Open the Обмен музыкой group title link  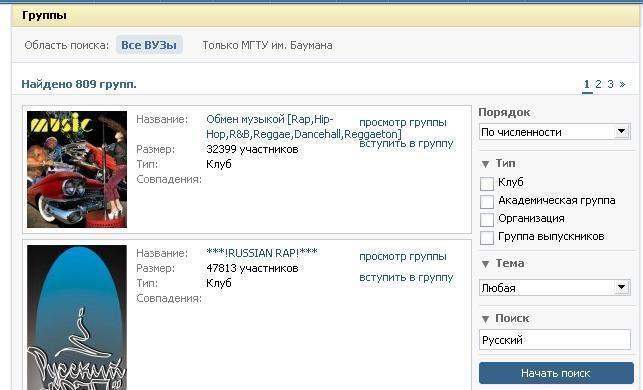pos(304,127)
